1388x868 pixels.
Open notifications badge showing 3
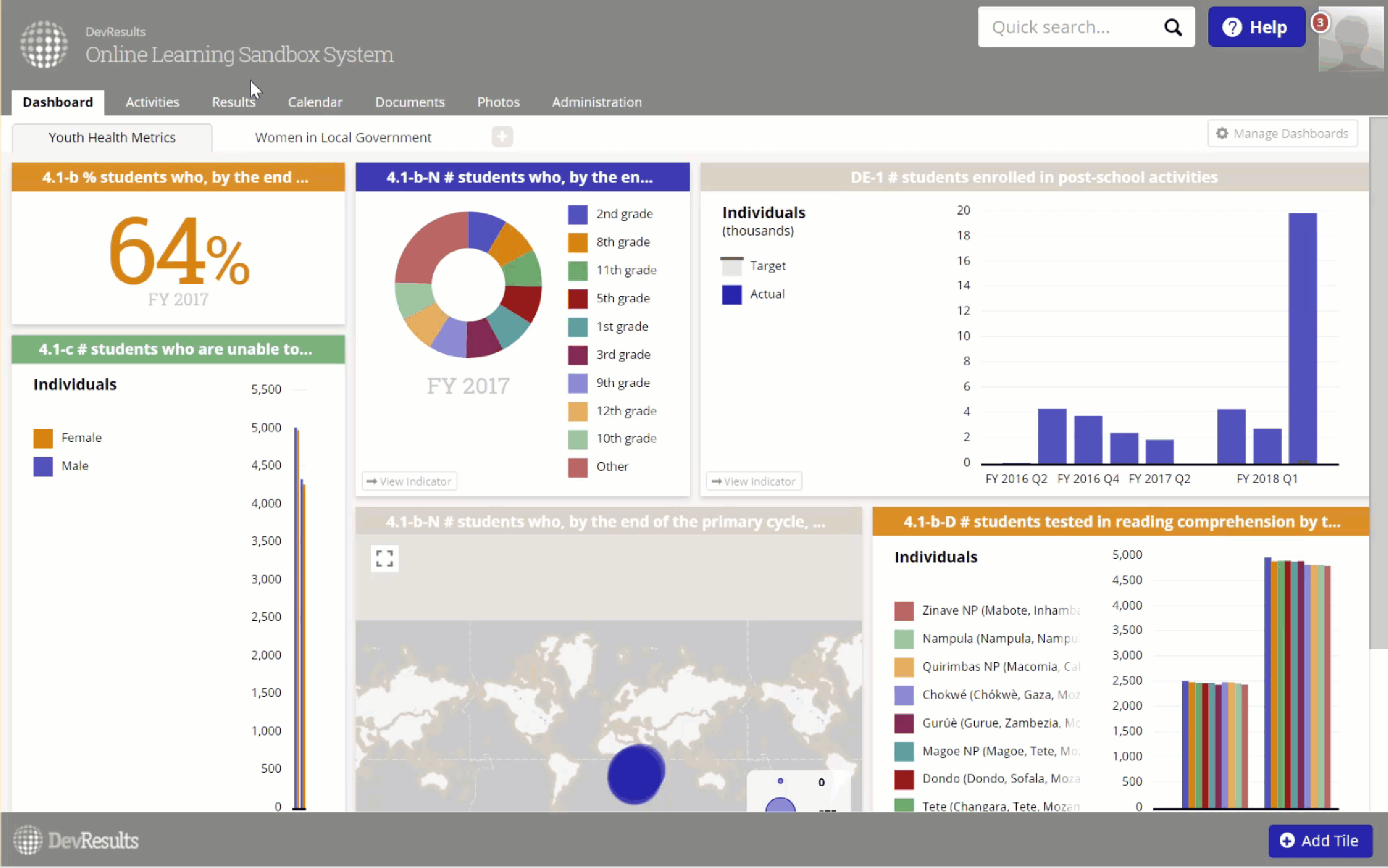[1320, 23]
